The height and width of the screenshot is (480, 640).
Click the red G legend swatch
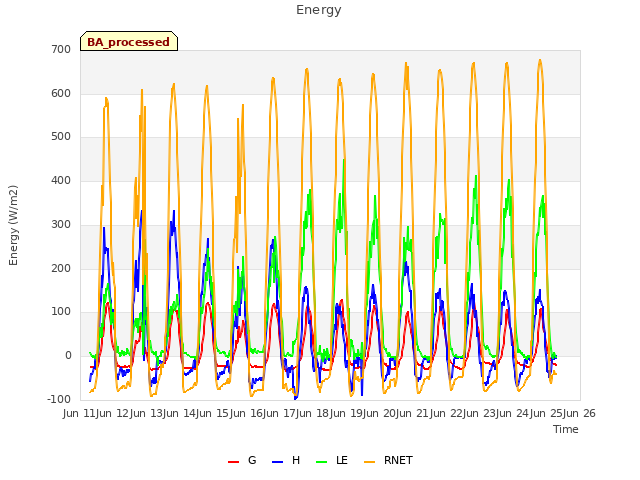pos(233,462)
